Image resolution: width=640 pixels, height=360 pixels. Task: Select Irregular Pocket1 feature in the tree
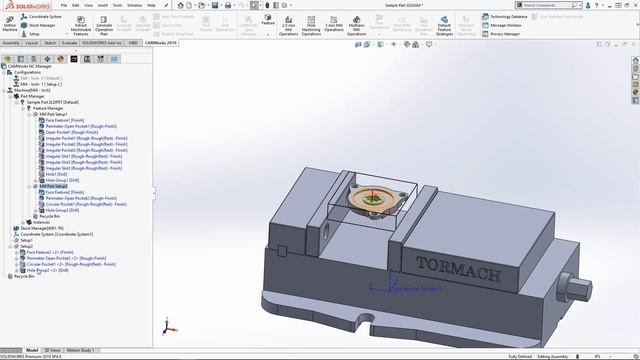point(87,138)
